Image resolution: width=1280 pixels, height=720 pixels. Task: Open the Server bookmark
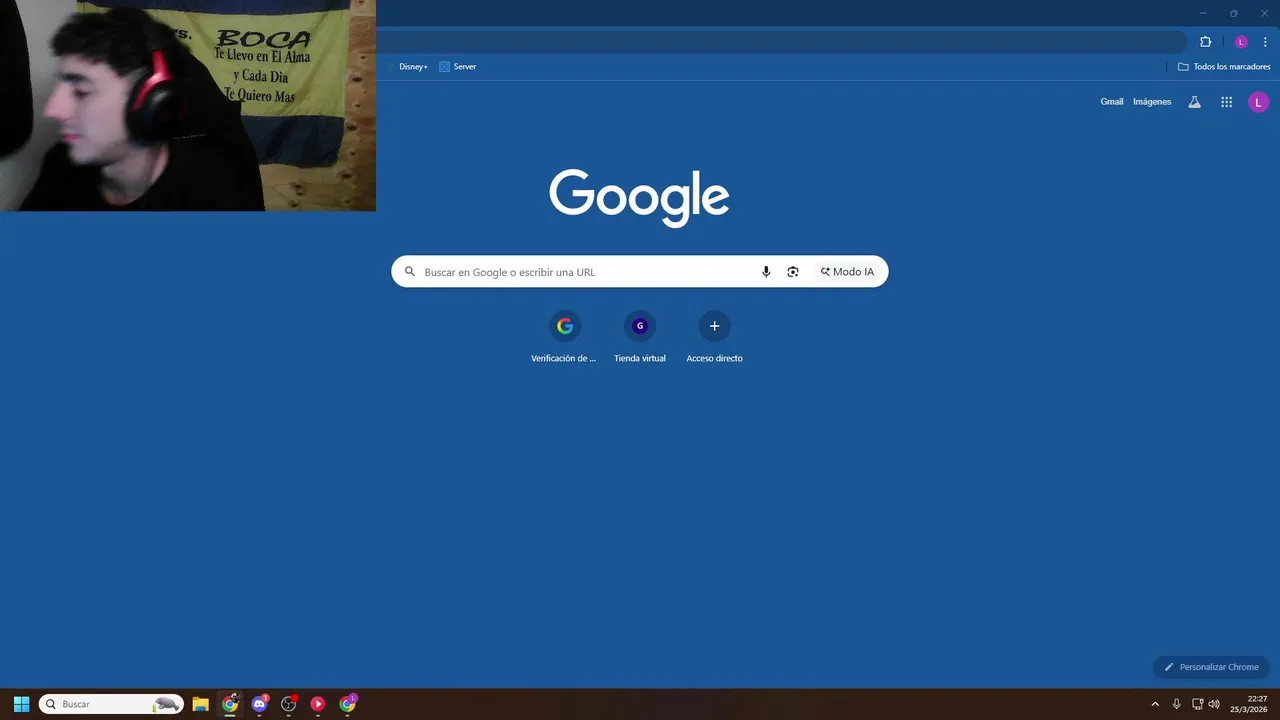[458, 67]
